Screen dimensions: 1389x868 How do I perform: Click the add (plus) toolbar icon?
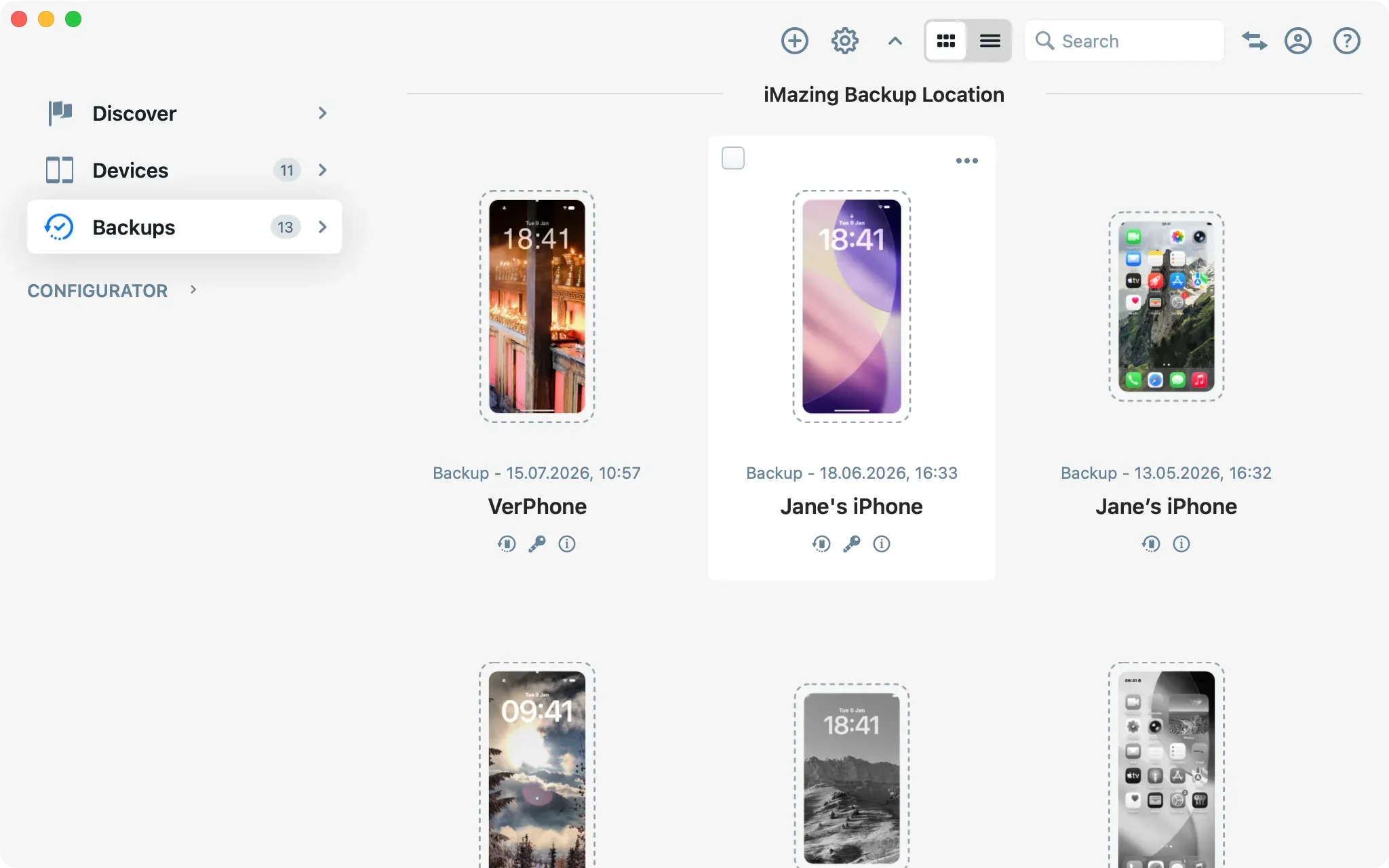coord(794,41)
